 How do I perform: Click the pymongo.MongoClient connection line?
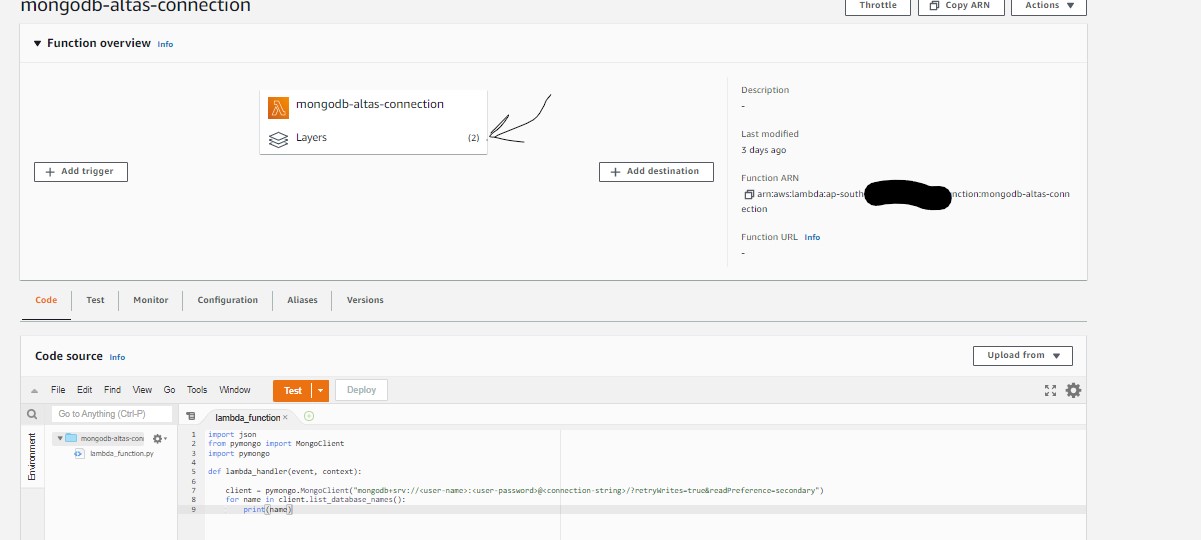coord(524,490)
